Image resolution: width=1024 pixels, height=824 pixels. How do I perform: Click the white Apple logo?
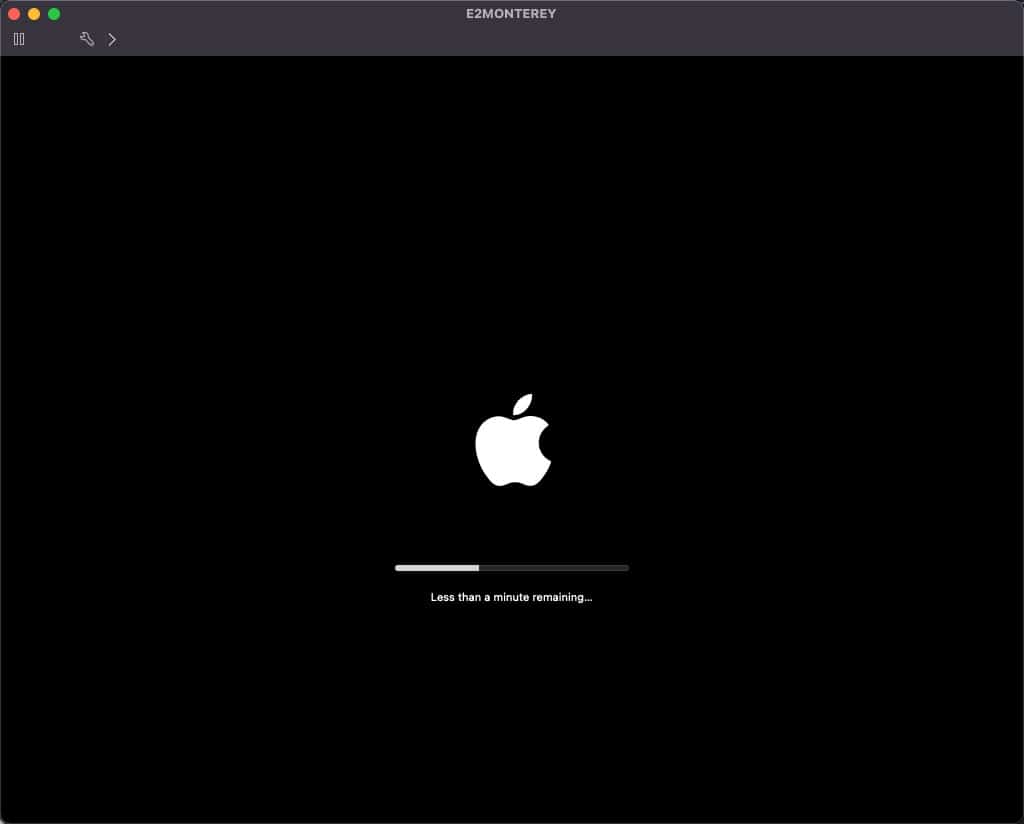click(513, 440)
